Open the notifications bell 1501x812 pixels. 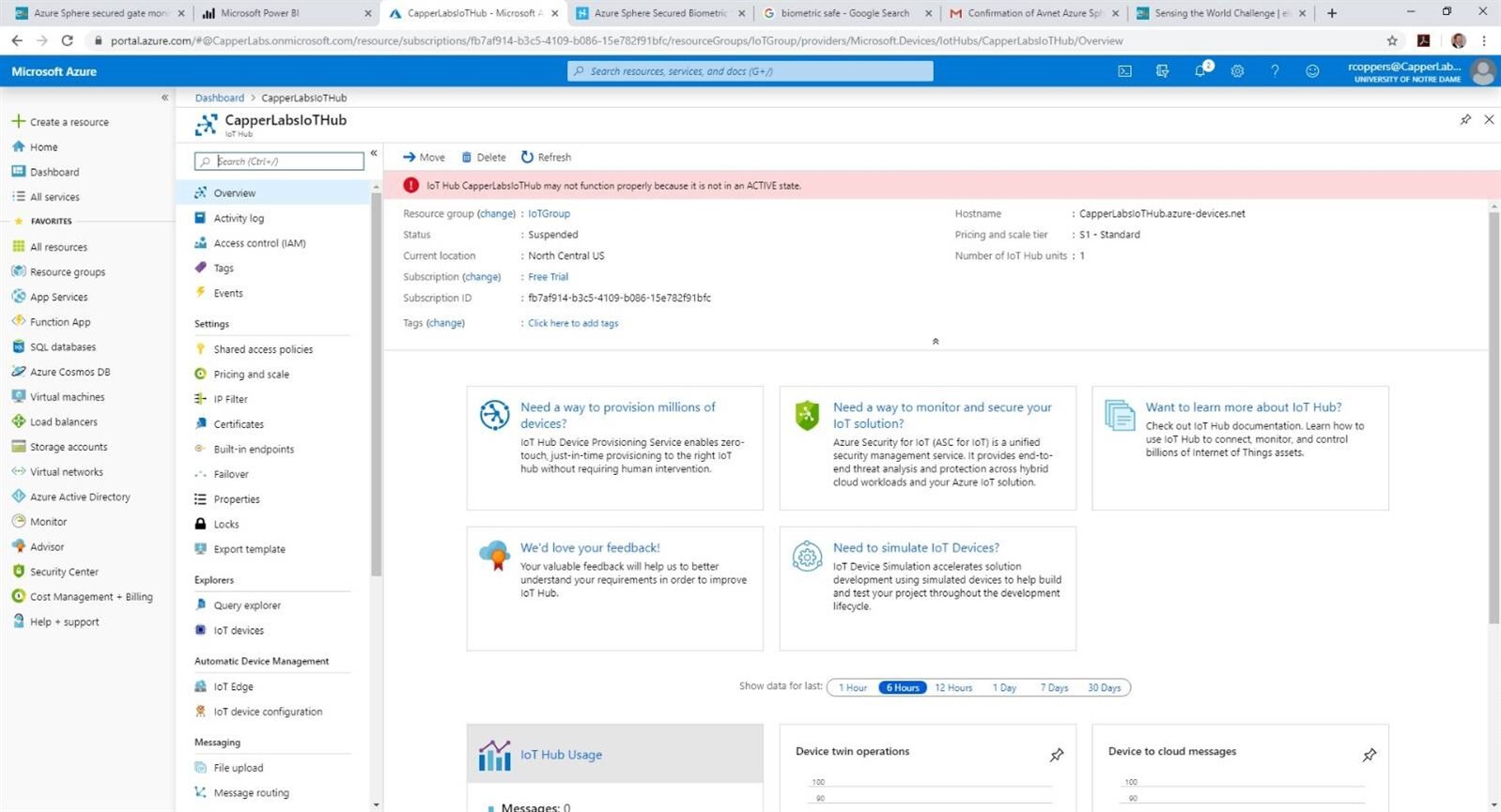[x=1200, y=71]
